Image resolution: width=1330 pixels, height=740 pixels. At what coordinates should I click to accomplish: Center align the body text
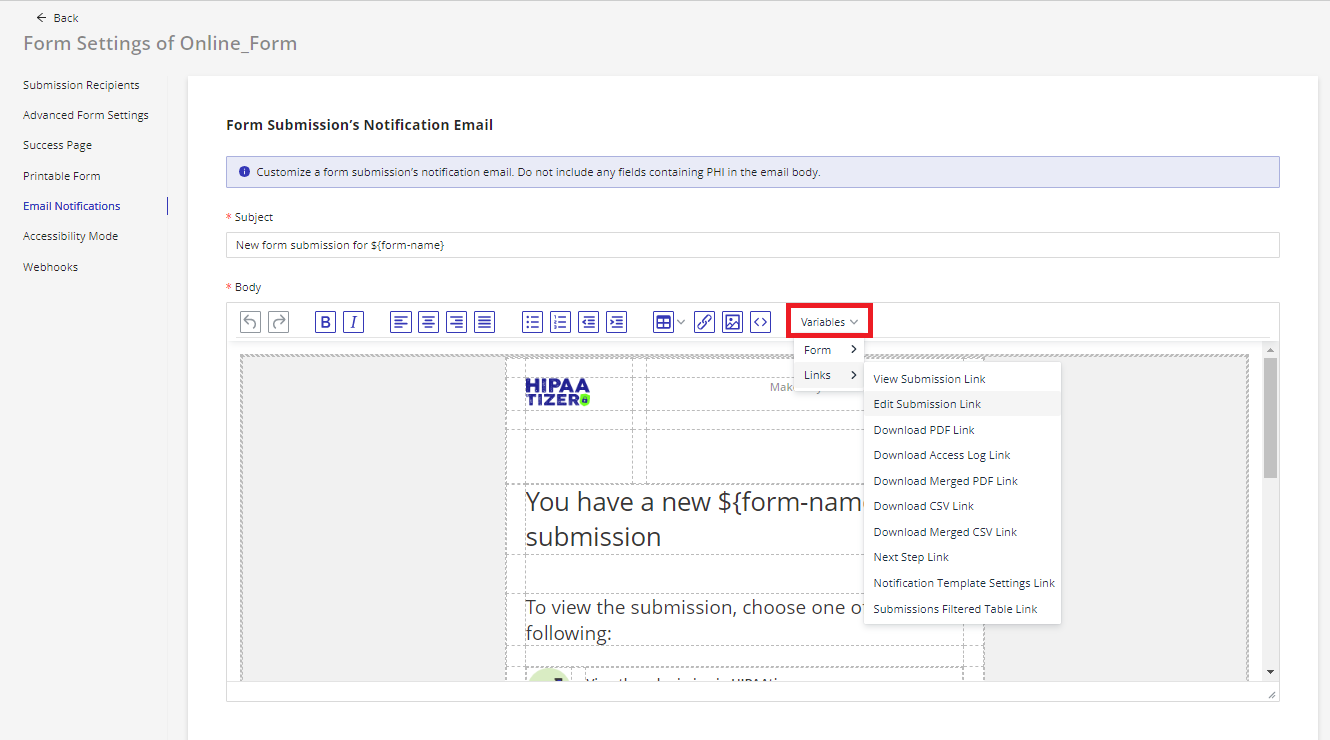point(428,322)
